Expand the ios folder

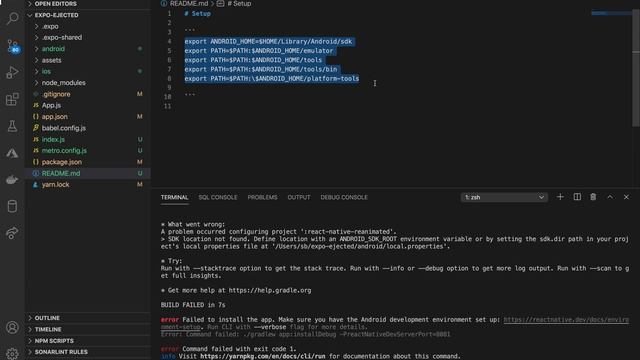(88, 71)
